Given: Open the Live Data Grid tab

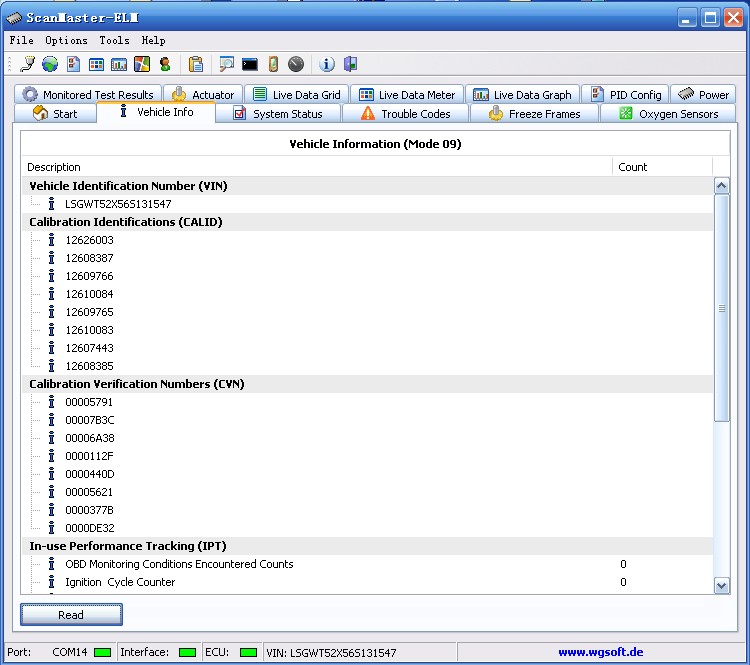Looking at the screenshot, I should click(297, 95).
